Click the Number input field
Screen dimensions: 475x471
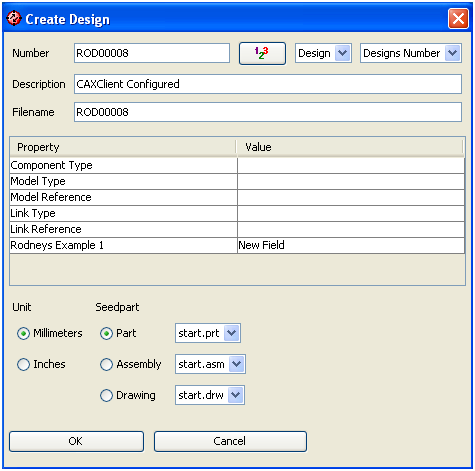(x=152, y=53)
